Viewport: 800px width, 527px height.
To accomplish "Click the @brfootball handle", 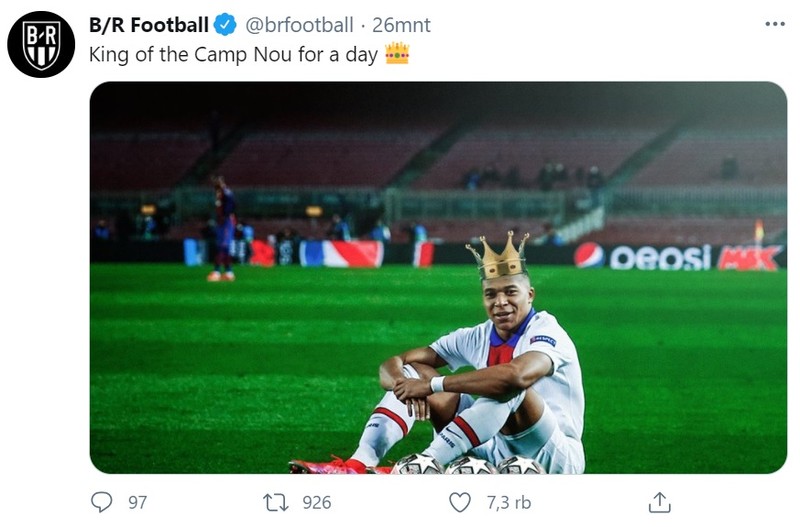I will pyautogui.click(x=299, y=25).
